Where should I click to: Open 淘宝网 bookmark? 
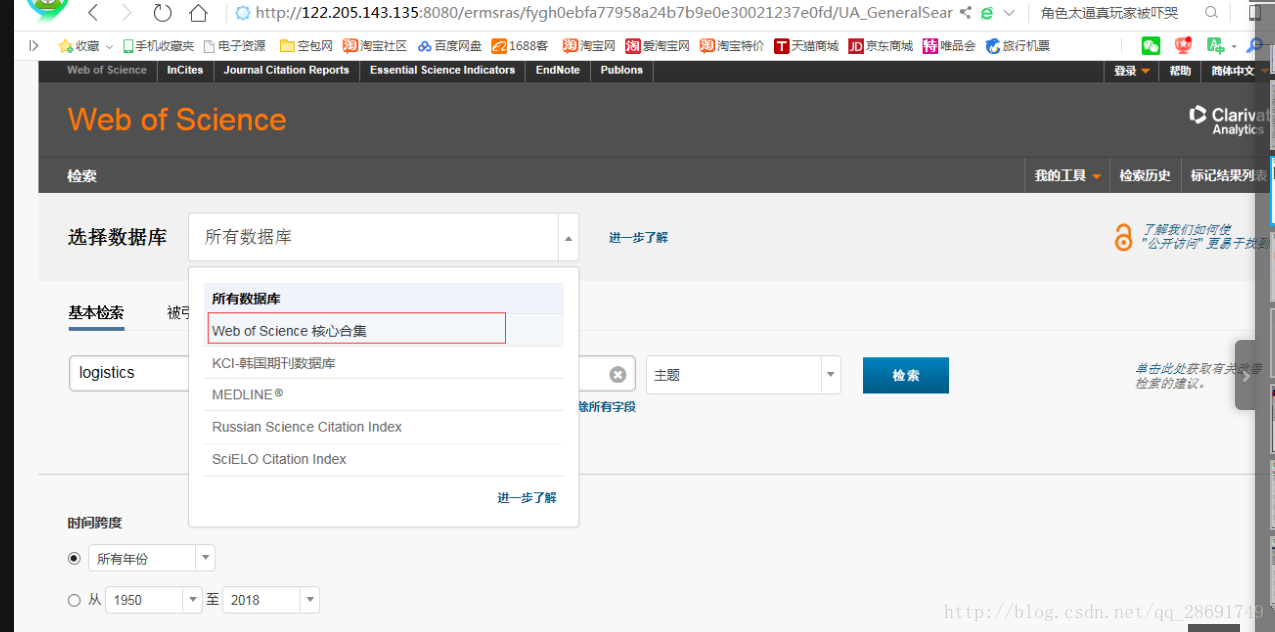[x=589, y=46]
